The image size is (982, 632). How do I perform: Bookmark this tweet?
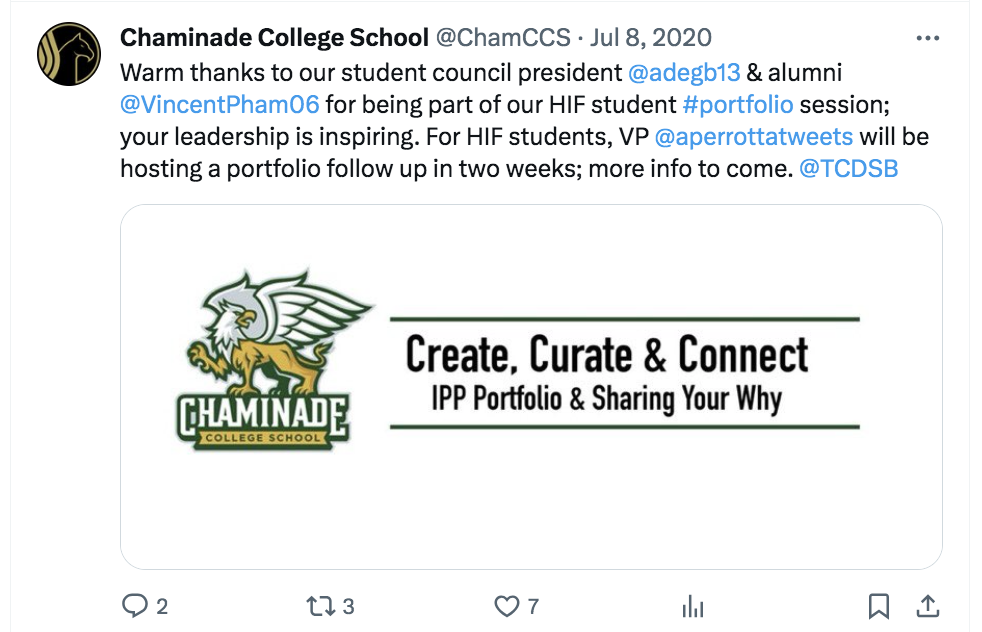[878, 606]
